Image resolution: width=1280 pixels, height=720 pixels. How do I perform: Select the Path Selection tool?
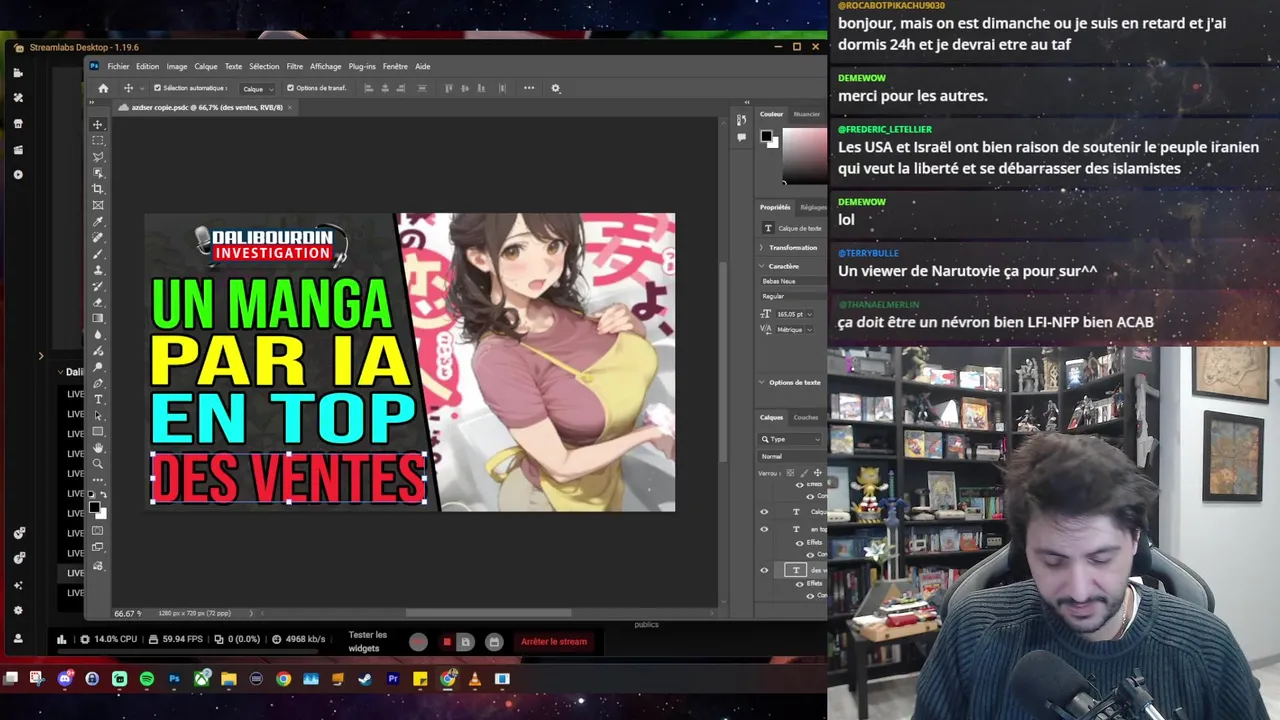tap(98, 415)
